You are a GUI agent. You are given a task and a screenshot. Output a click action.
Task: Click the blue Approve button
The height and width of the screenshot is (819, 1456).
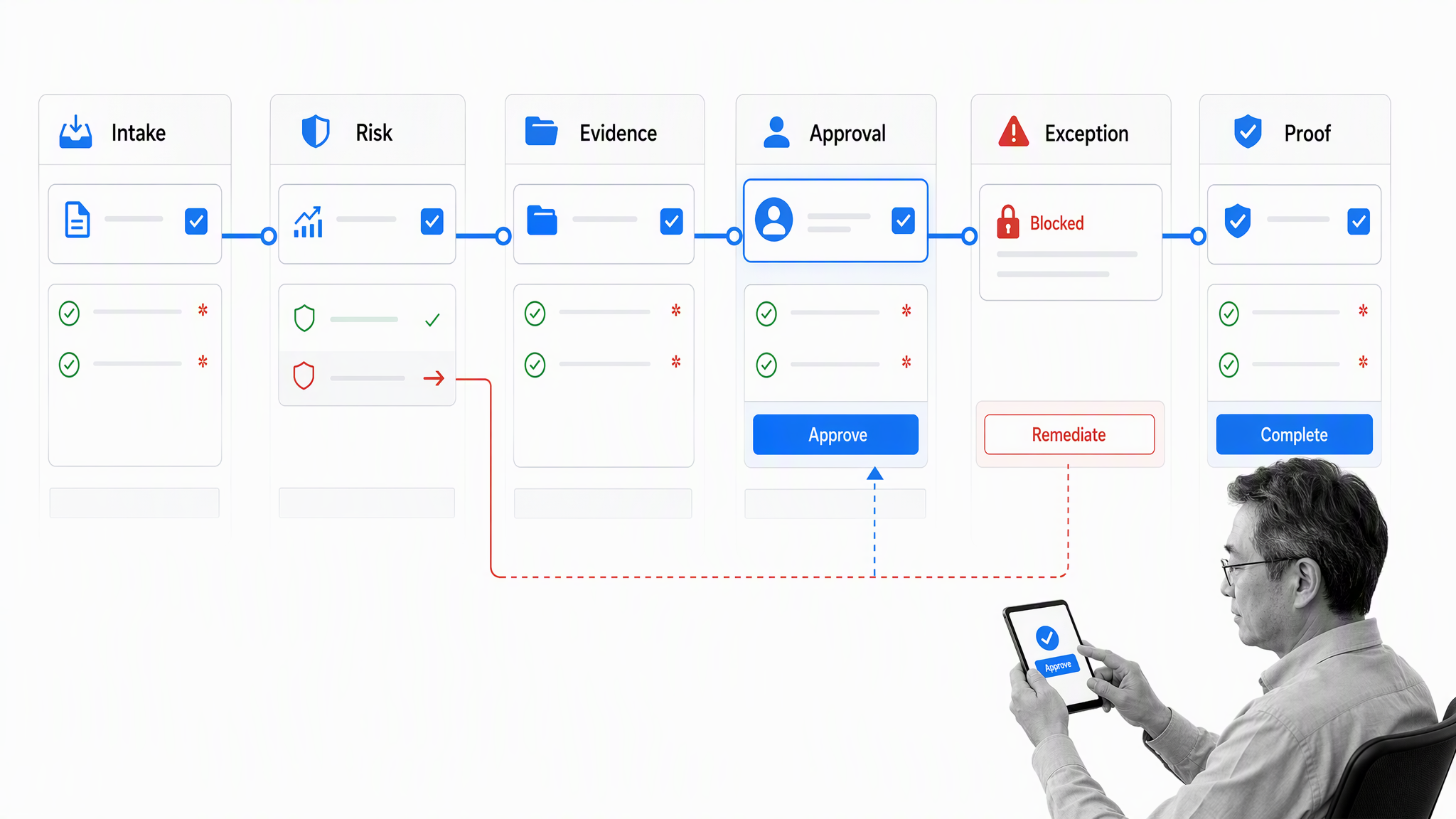click(835, 434)
